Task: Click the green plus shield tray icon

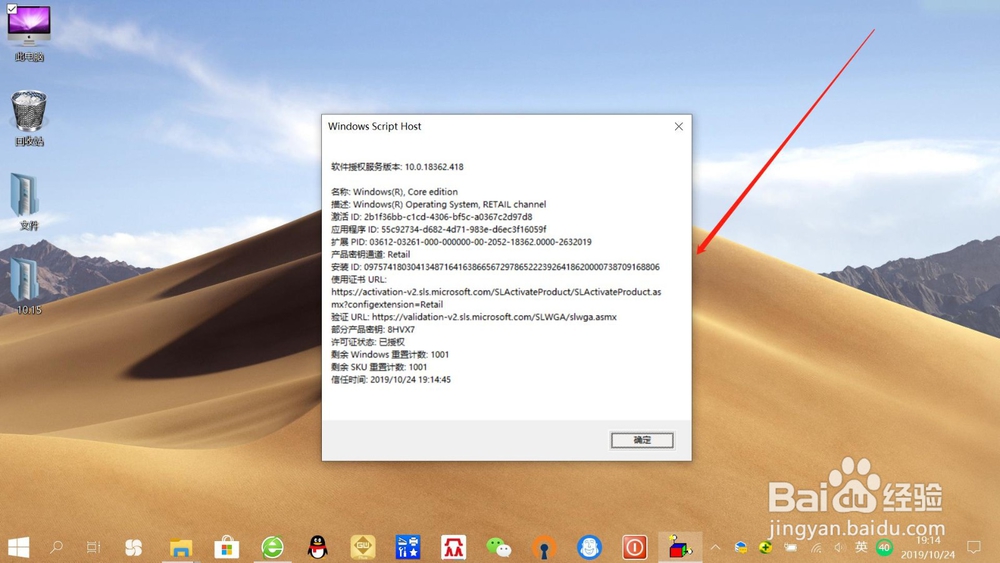Action: (x=765, y=547)
